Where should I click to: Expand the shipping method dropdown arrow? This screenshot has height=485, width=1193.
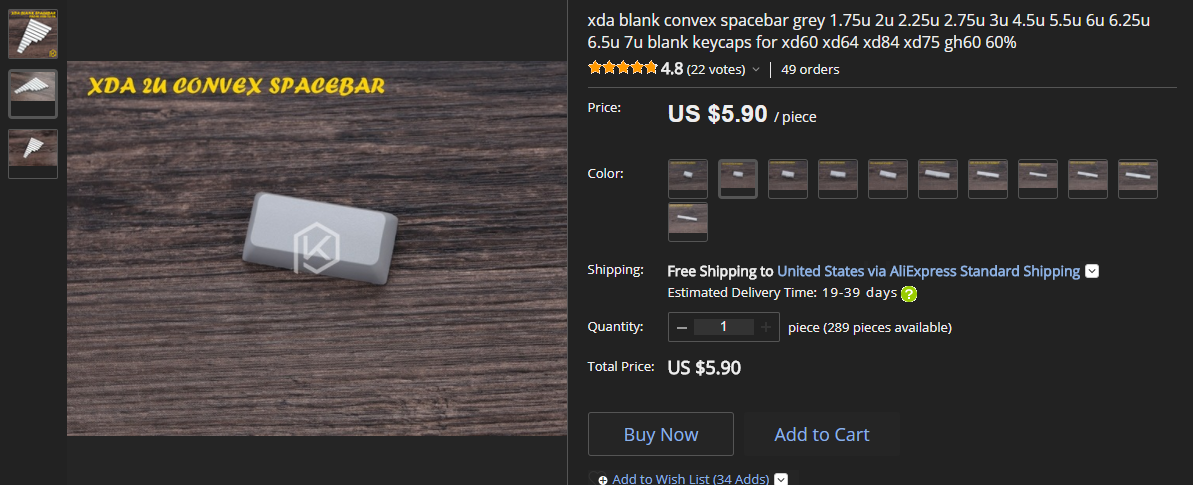(1092, 271)
